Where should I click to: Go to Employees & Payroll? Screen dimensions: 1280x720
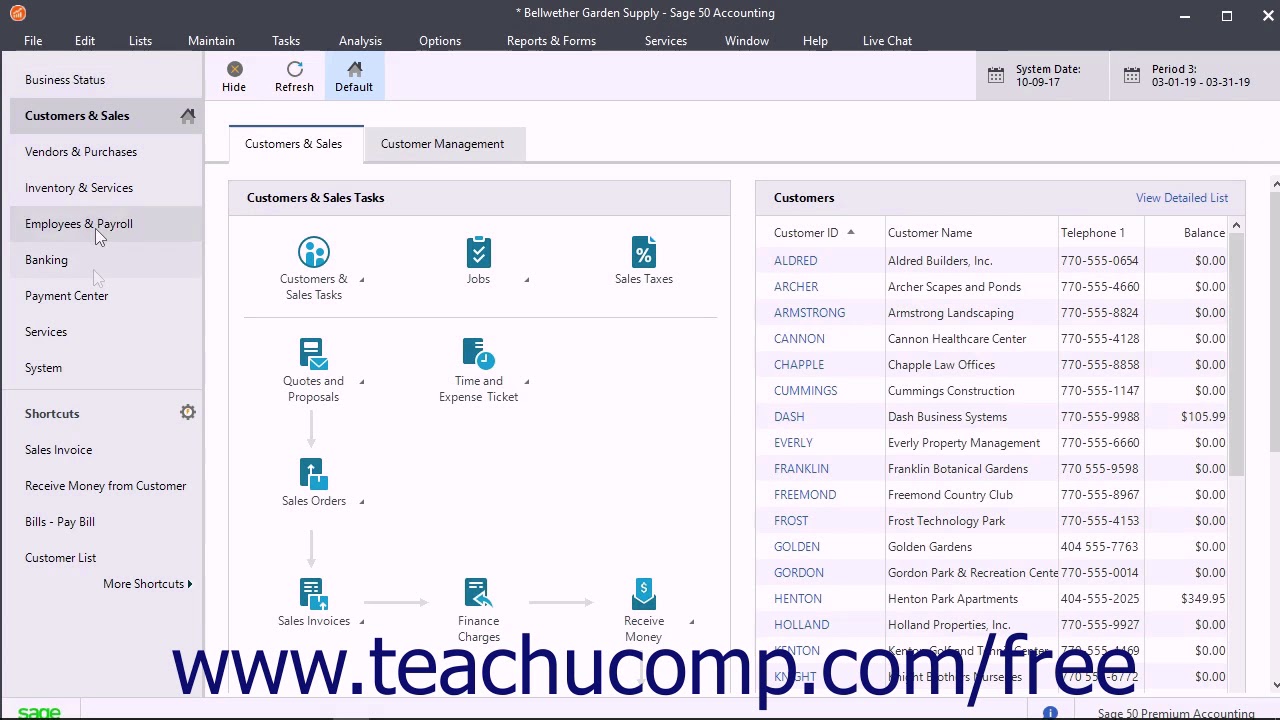[x=79, y=224]
